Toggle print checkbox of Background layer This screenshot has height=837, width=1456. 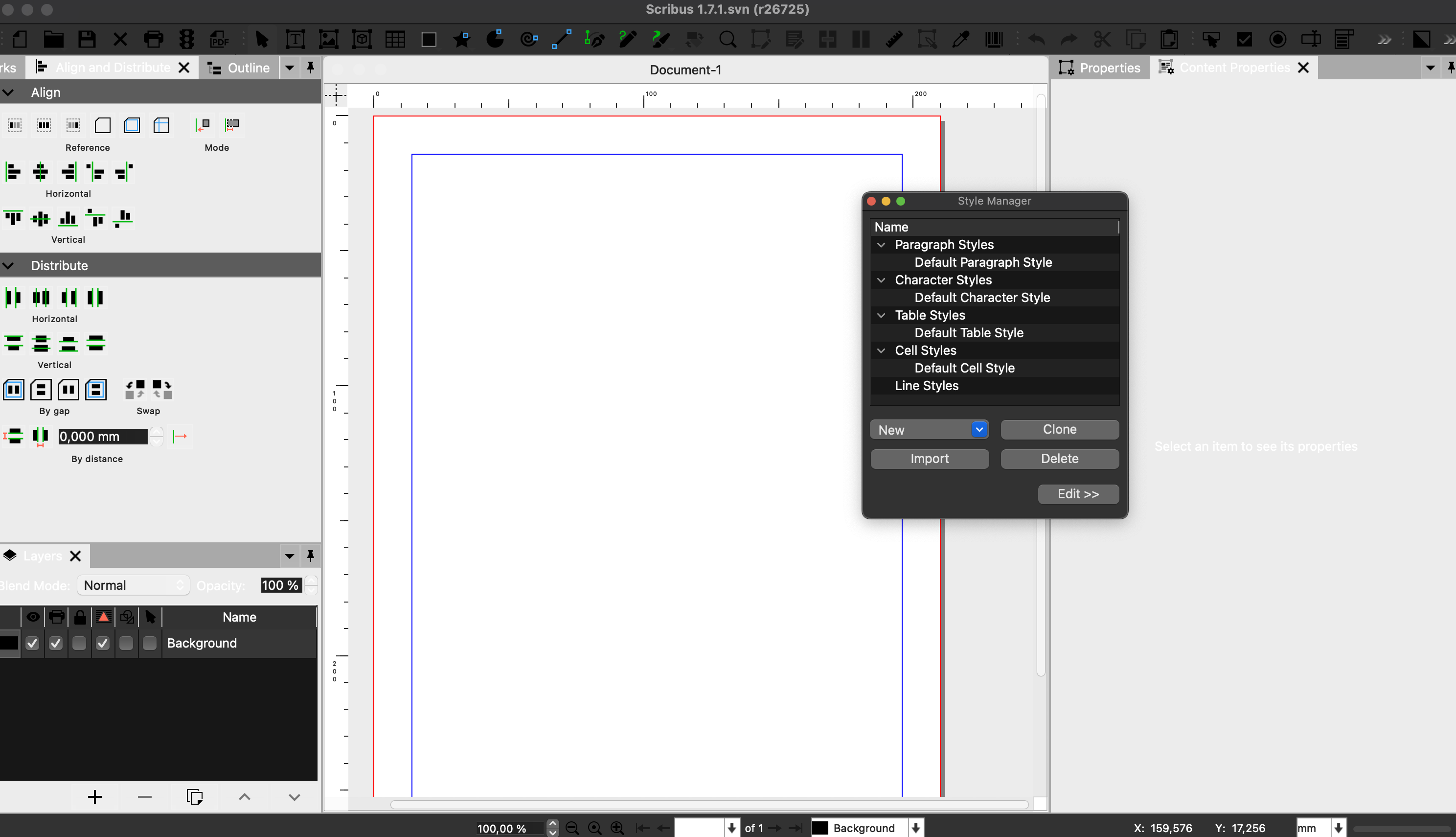click(56, 643)
